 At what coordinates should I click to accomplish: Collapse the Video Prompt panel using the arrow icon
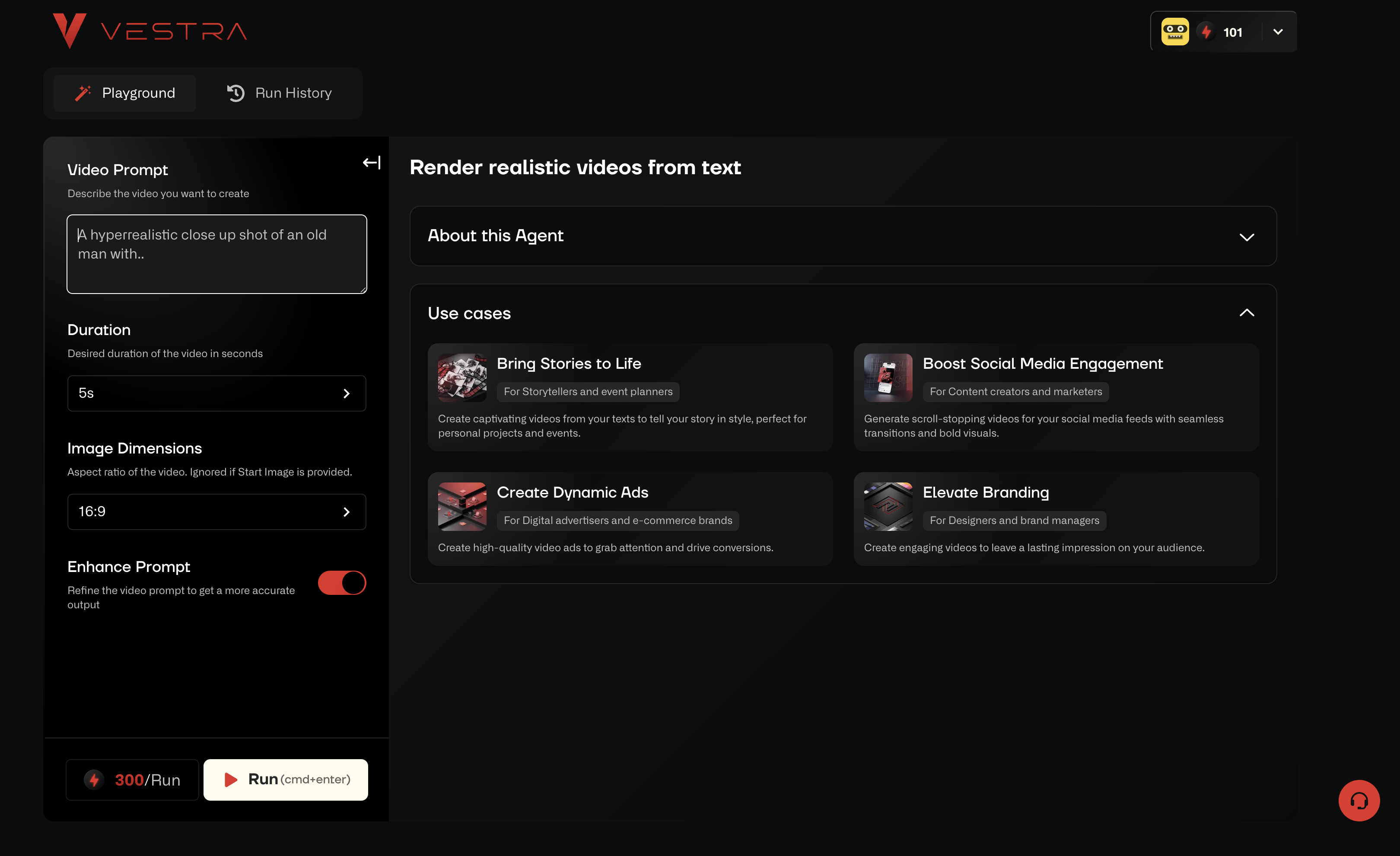[372, 163]
